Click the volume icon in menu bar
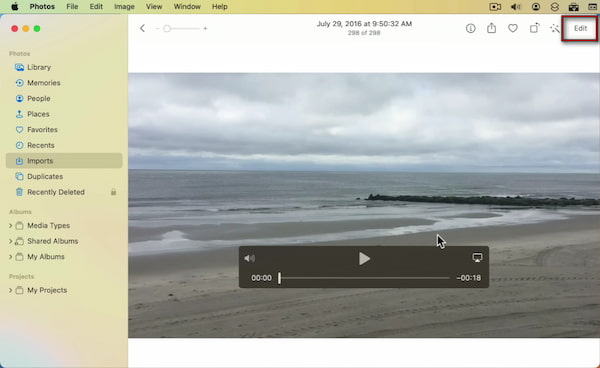This screenshot has width=600, height=368. click(x=515, y=7)
